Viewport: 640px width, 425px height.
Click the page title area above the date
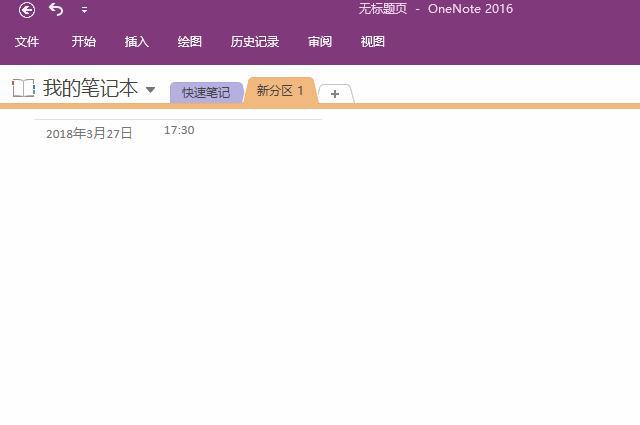(178, 113)
